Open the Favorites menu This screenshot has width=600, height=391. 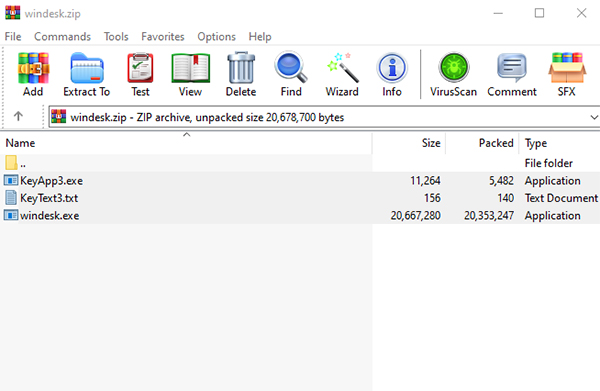[x=163, y=37]
